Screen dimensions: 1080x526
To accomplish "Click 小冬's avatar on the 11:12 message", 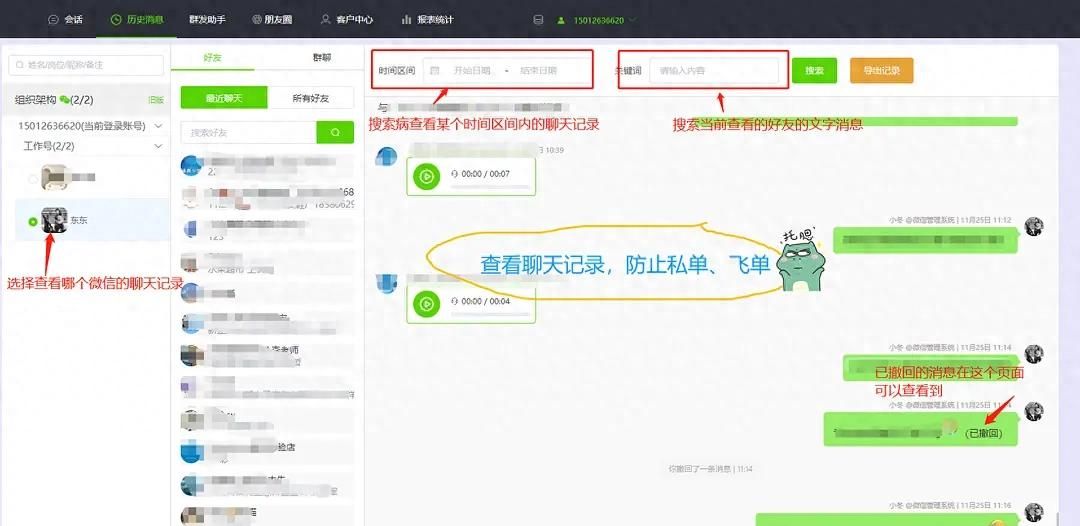I will pyautogui.click(x=1034, y=227).
